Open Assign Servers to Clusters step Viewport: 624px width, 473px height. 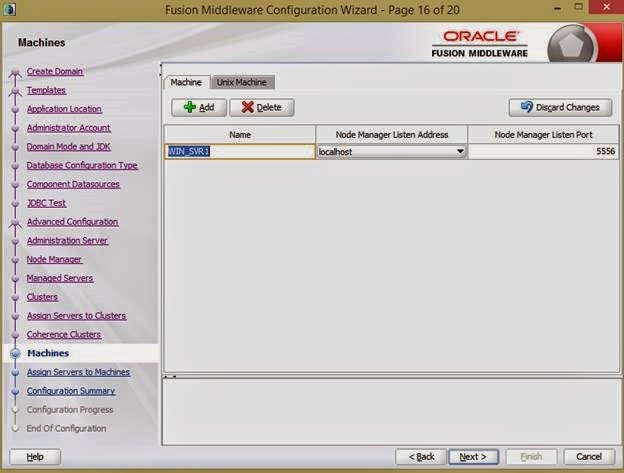click(76, 315)
